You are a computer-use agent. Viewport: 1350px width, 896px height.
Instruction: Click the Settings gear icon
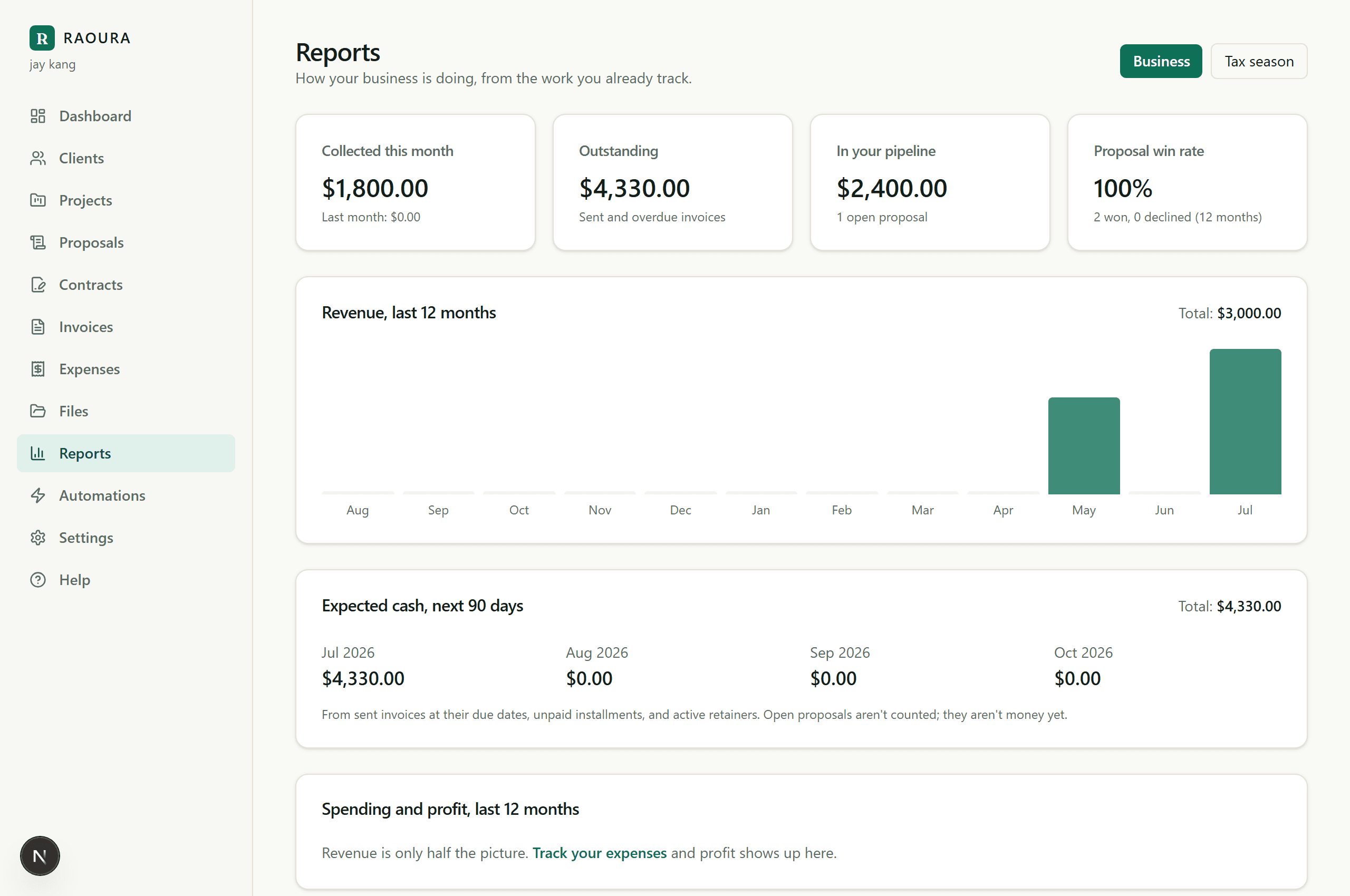point(38,538)
